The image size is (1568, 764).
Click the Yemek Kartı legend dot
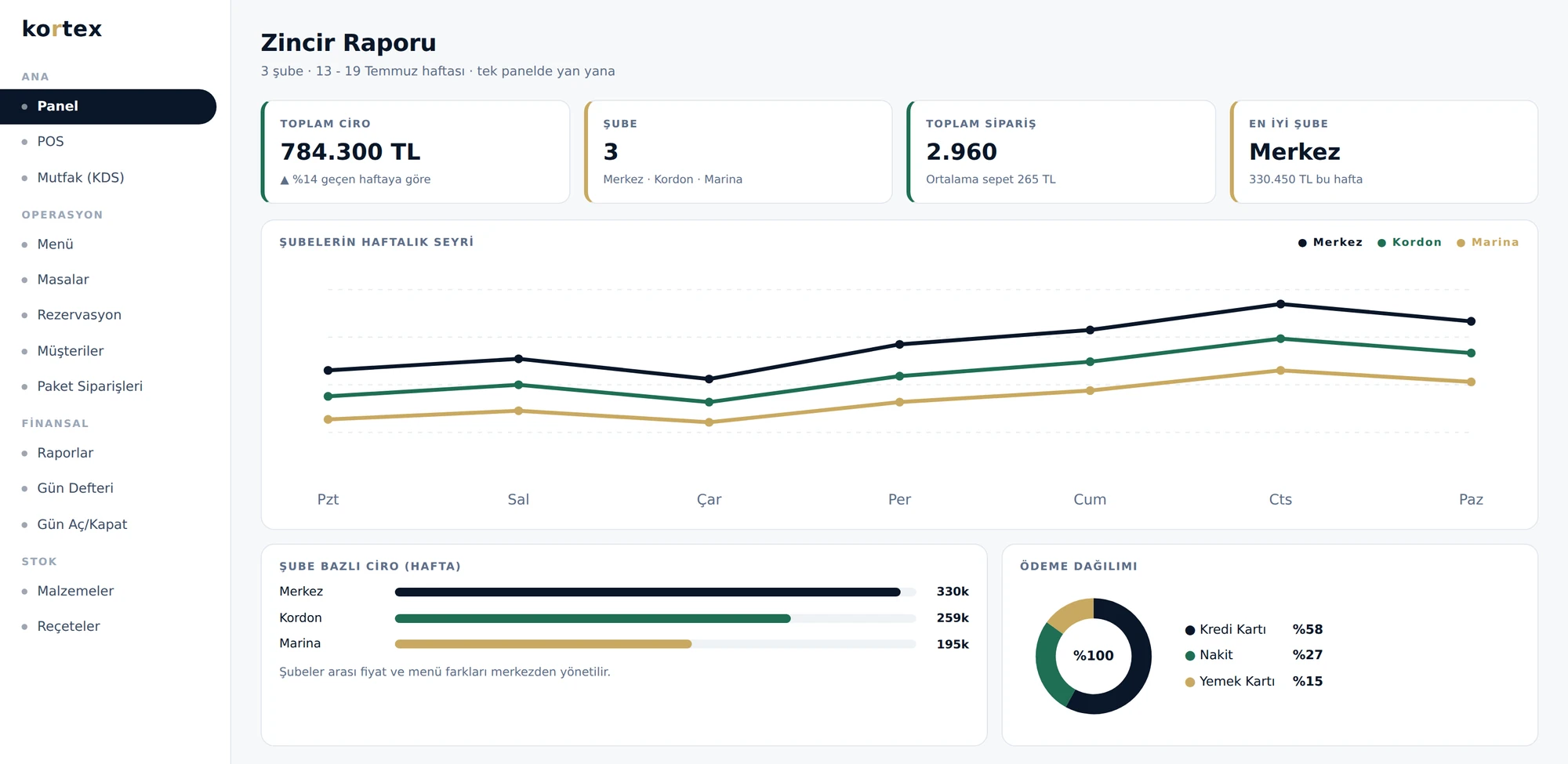pos(1190,683)
